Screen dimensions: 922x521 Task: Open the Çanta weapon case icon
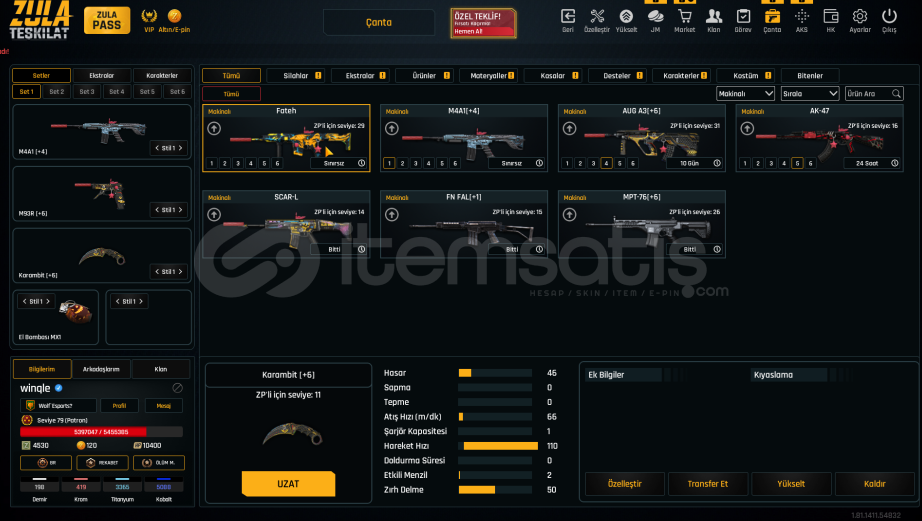coord(772,16)
